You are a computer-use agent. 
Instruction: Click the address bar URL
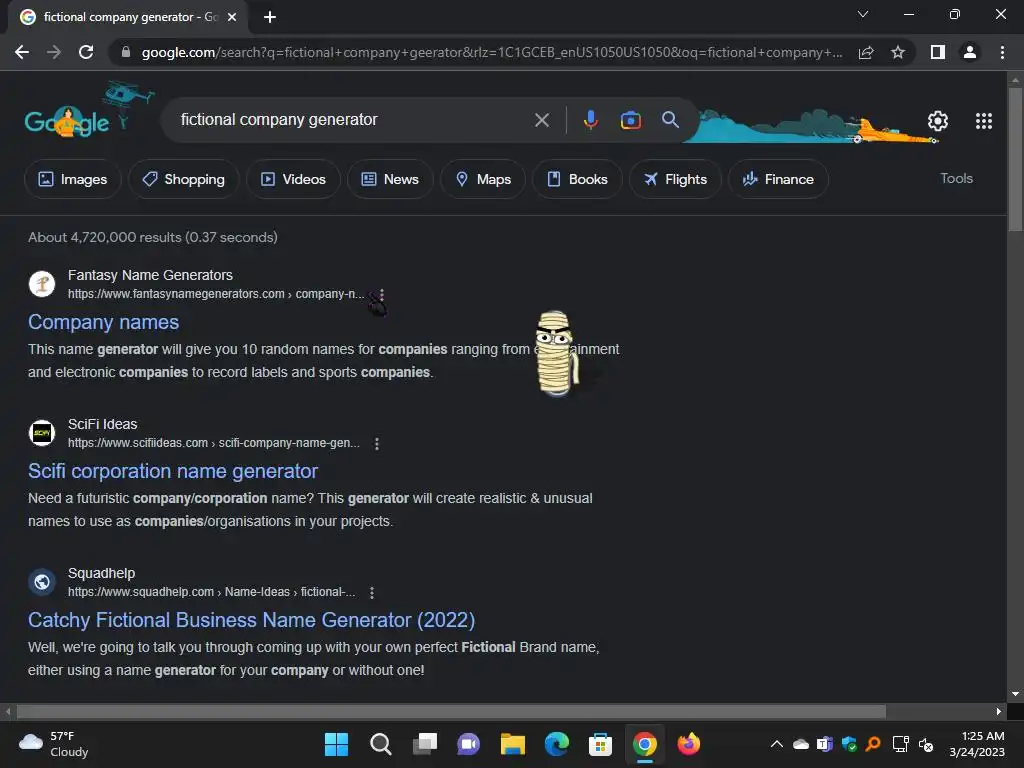tap(492, 52)
